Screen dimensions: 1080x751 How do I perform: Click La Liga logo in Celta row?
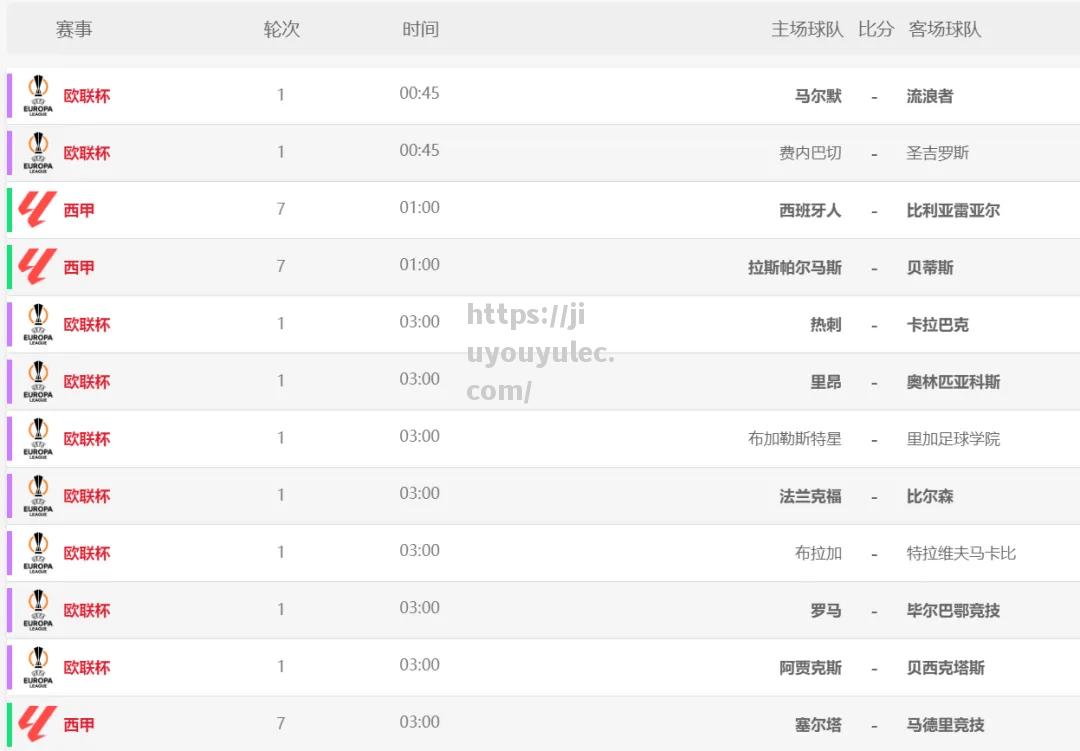coord(38,723)
